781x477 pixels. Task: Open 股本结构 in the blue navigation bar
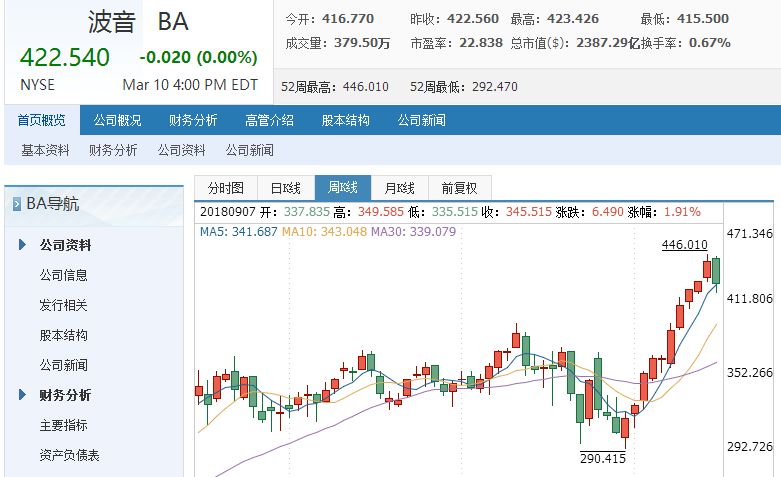tap(346, 120)
